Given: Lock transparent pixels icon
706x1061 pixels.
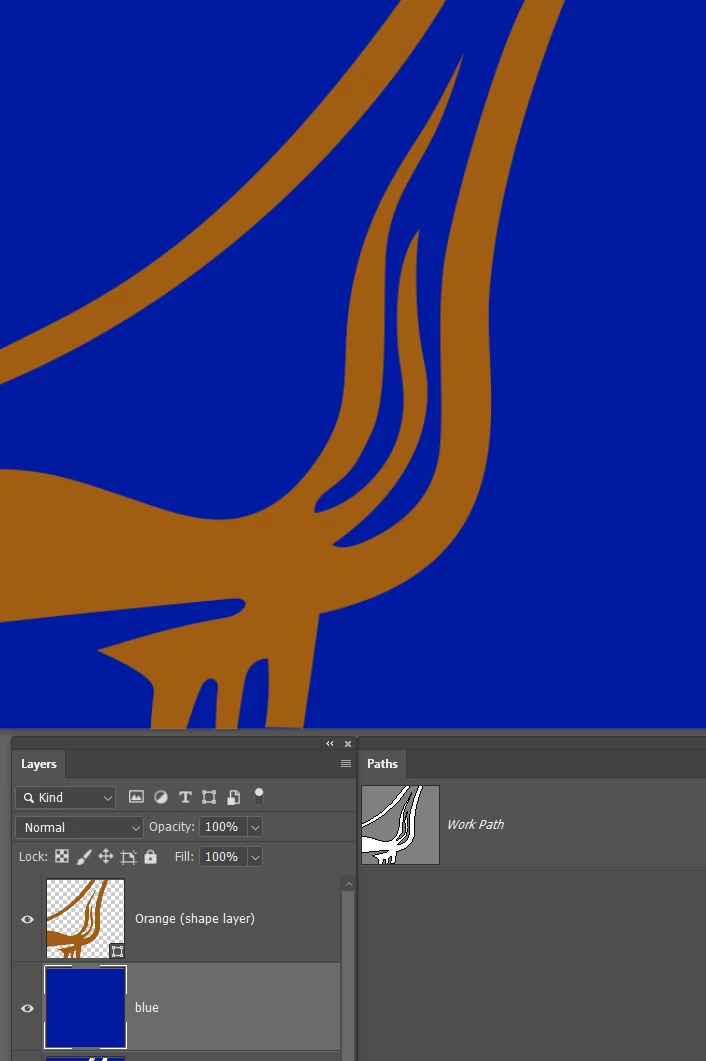Looking at the screenshot, I should [62, 857].
